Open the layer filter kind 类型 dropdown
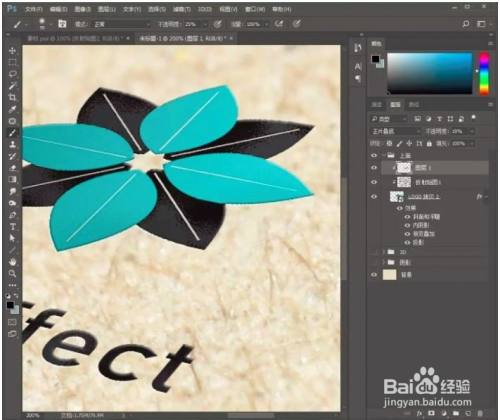Screen dimensions: 500x420 pyautogui.click(x=389, y=119)
